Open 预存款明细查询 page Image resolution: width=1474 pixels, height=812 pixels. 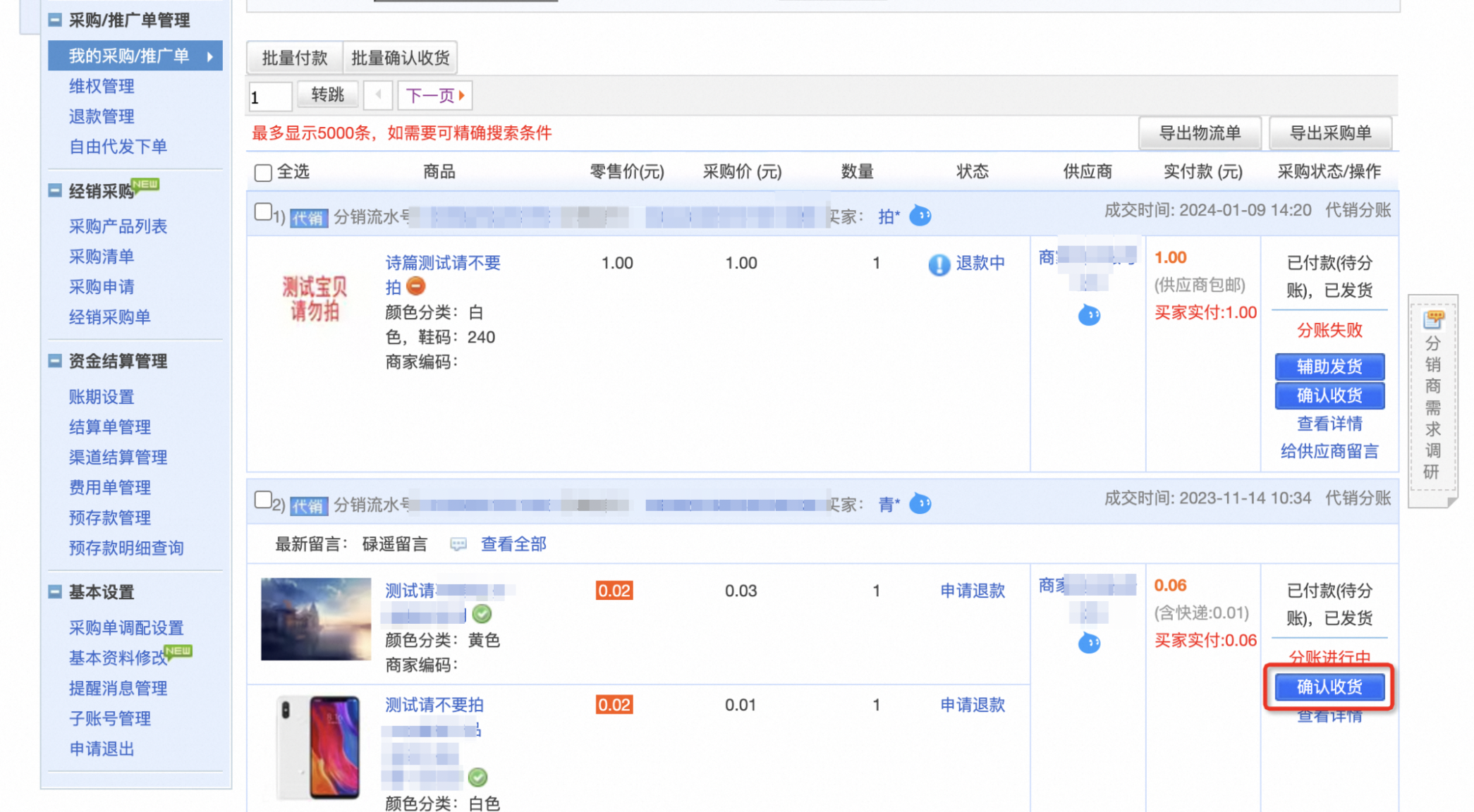126,548
